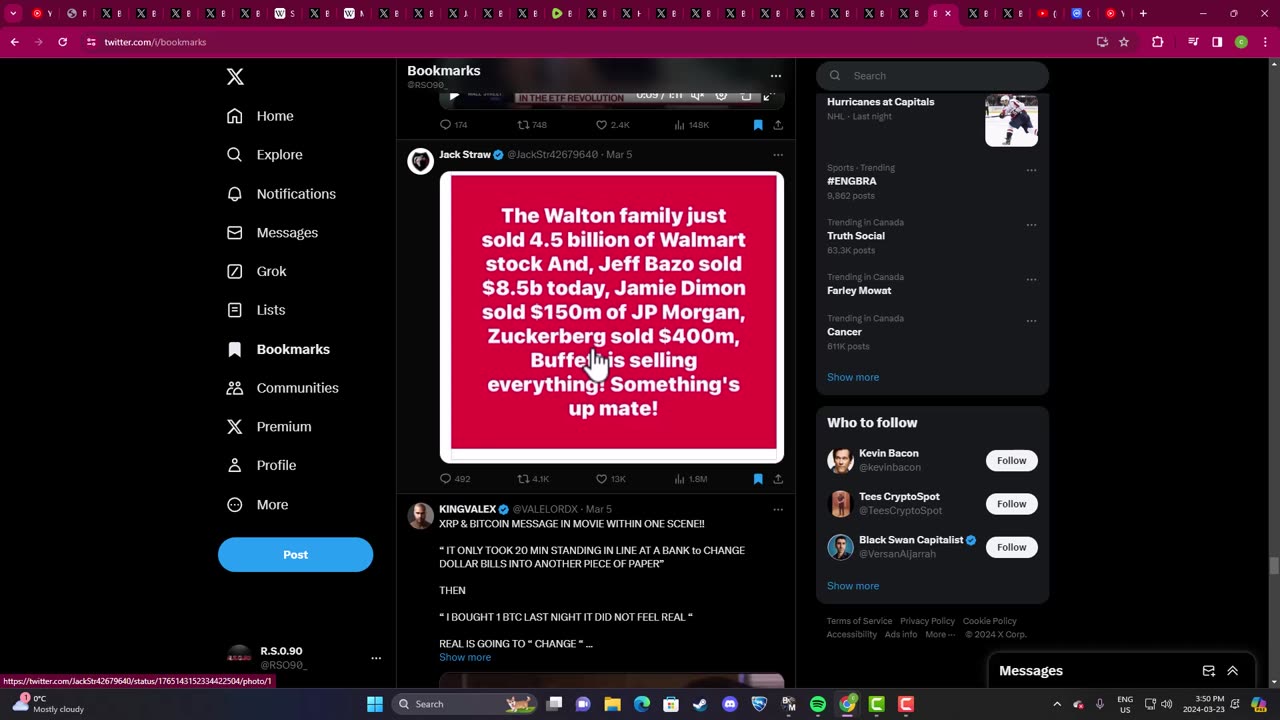The image size is (1280, 720).
Task: Open Truth Social trend options dots
Action: [1031, 225]
